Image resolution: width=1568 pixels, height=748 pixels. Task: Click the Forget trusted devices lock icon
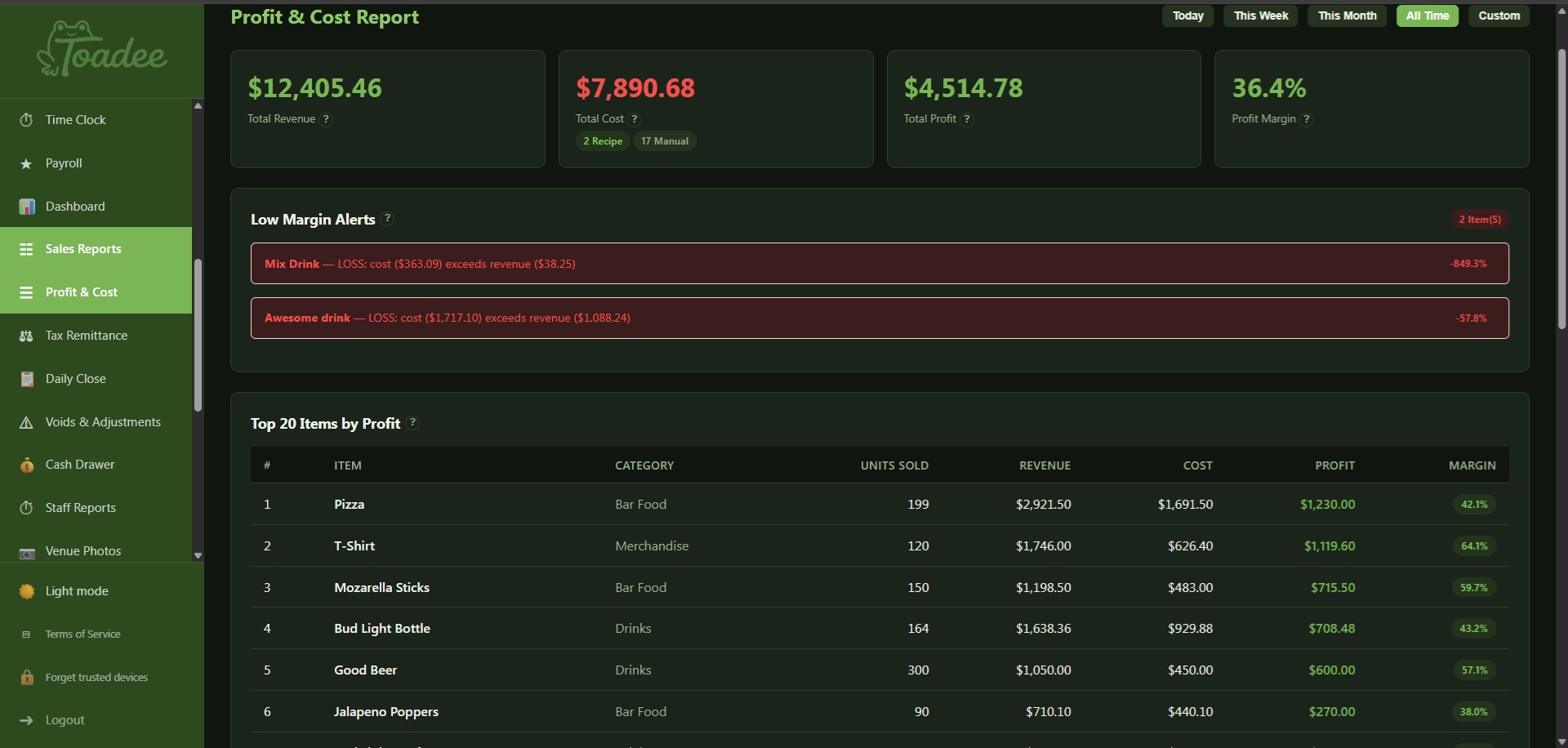tap(26, 678)
